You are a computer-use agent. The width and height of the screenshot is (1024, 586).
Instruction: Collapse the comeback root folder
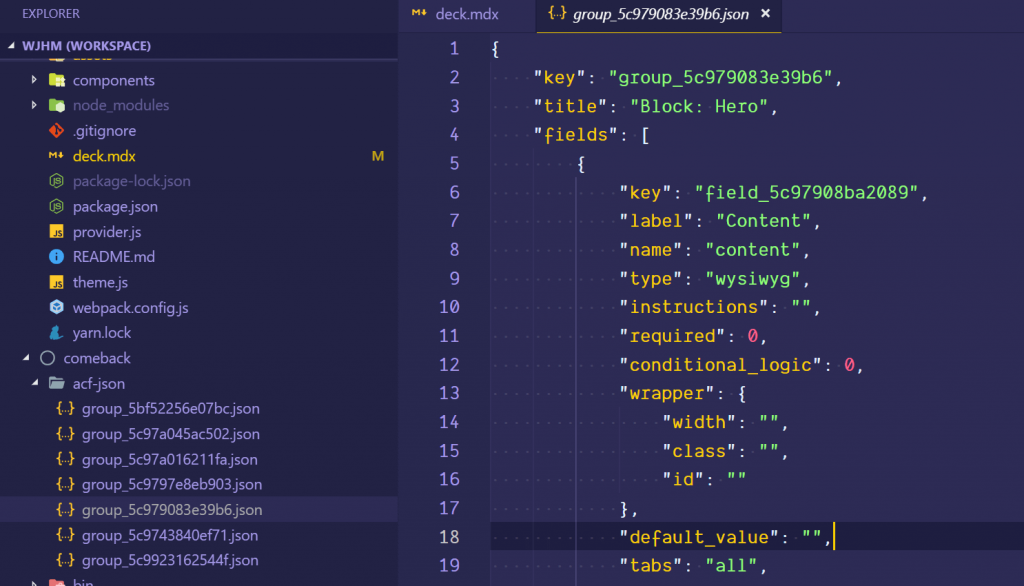[x=26, y=358]
